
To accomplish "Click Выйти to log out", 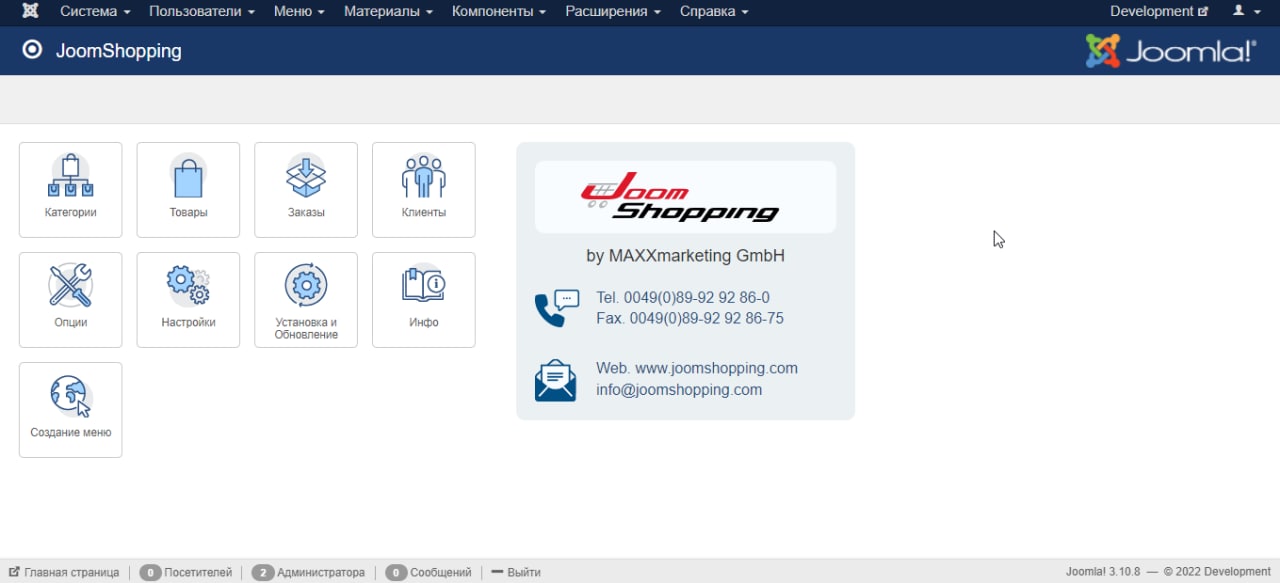I will [516, 572].
